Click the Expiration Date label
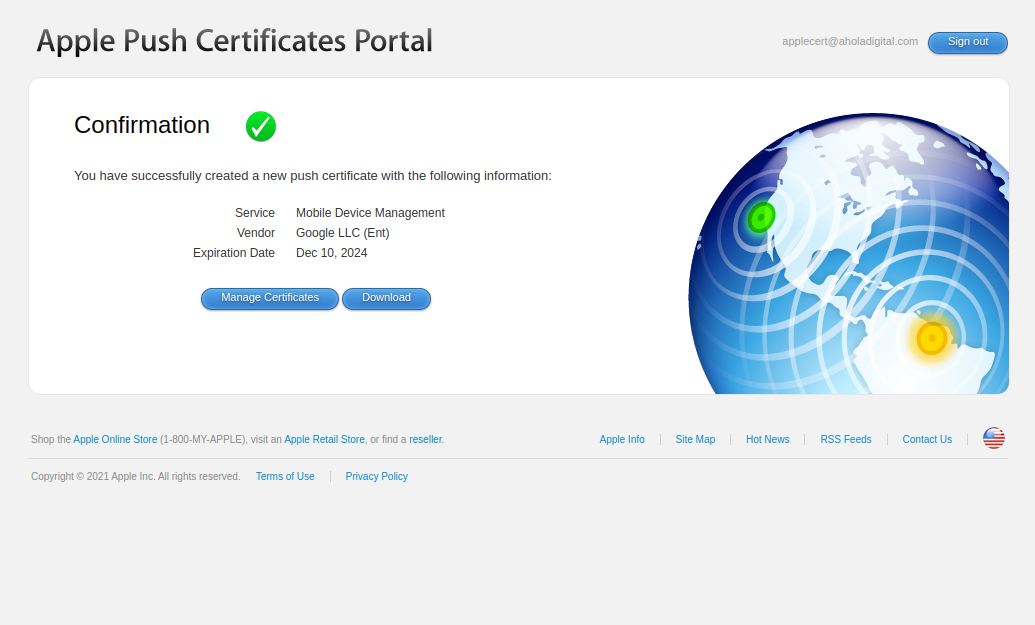This screenshot has width=1035, height=625. pos(234,253)
